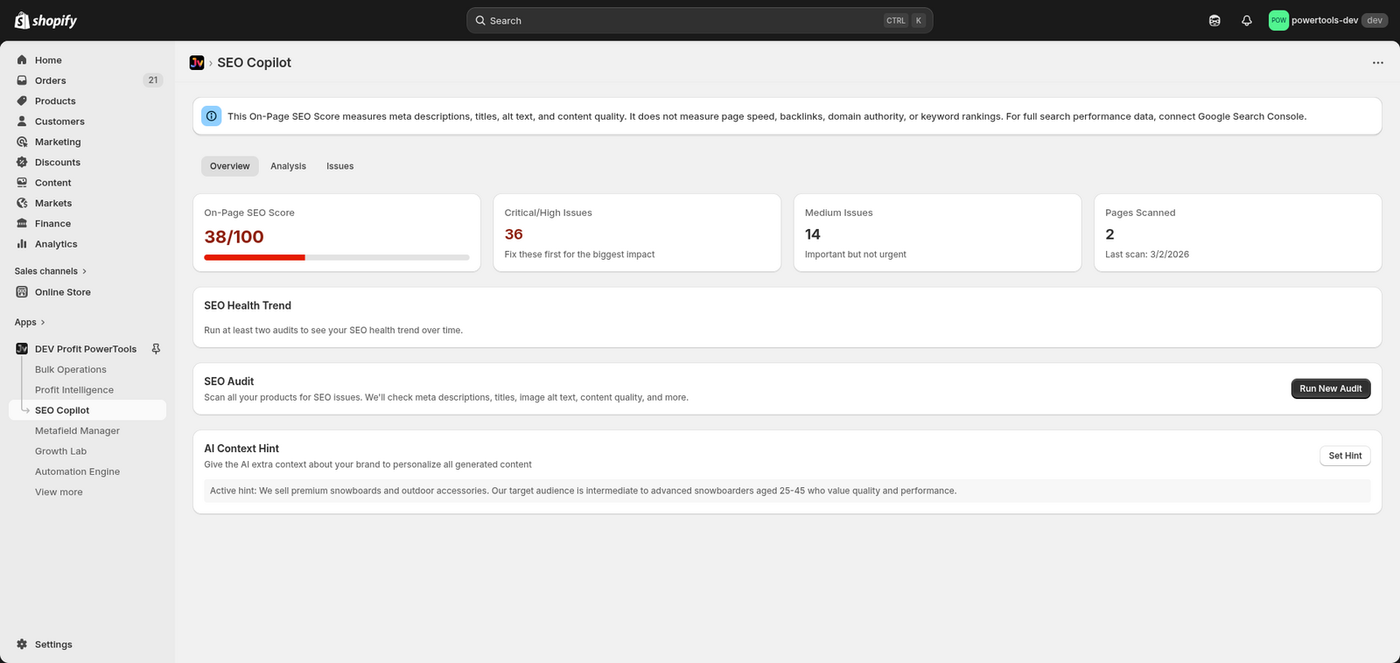
Task: Expand the Sales channels section
Action: pyautogui.click(x=51, y=271)
